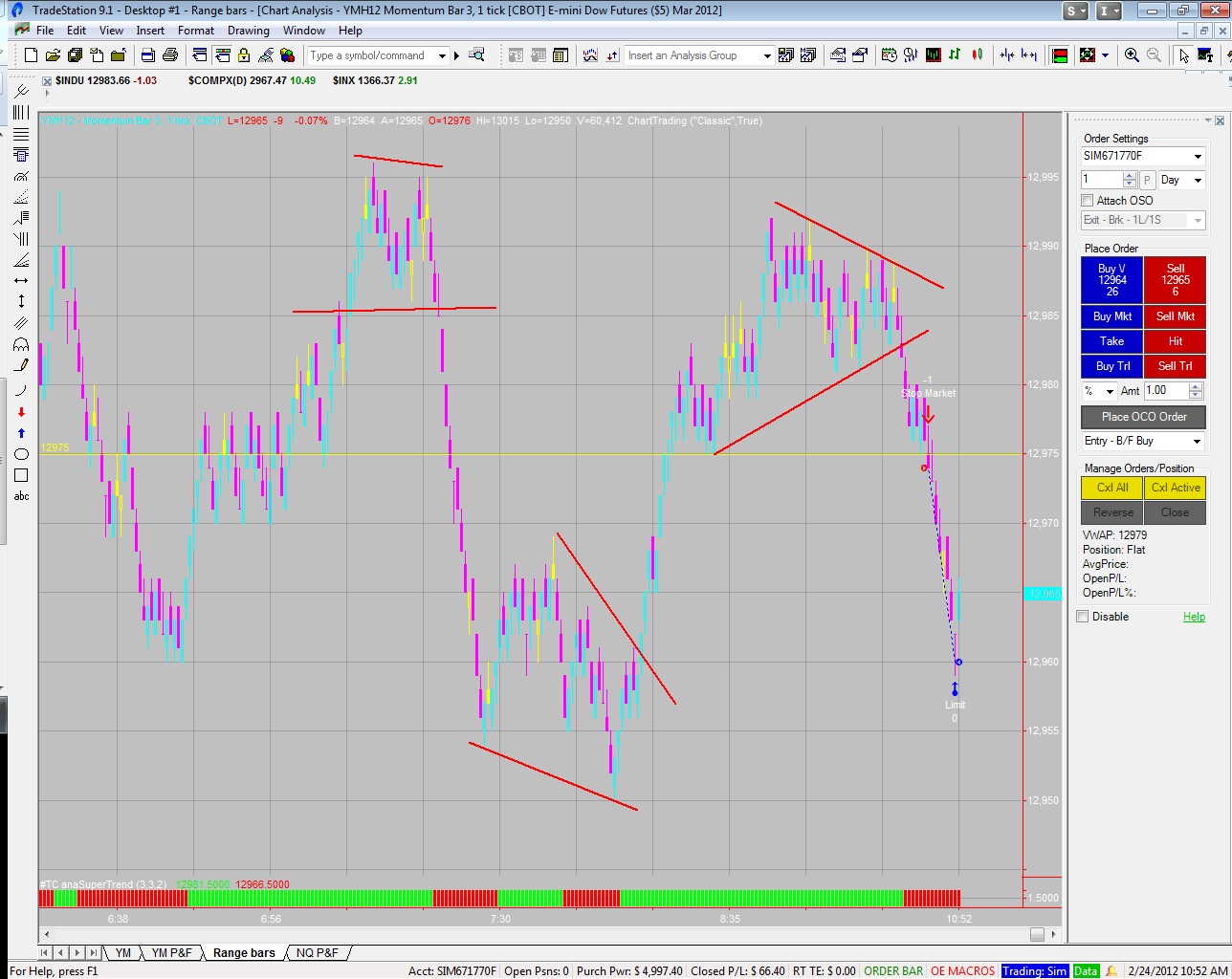Select the red down arrow drawing tool
Screen dimensions: 1232x979
point(21,412)
